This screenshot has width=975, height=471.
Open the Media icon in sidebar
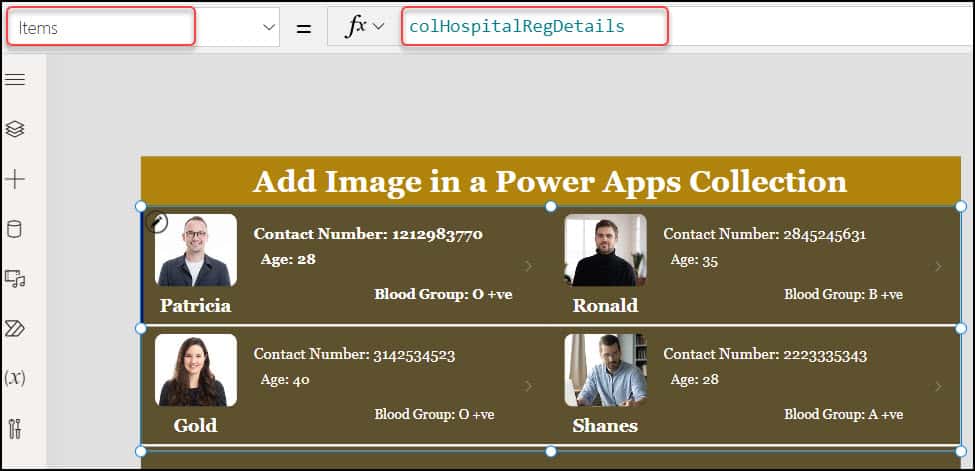point(15,279)
